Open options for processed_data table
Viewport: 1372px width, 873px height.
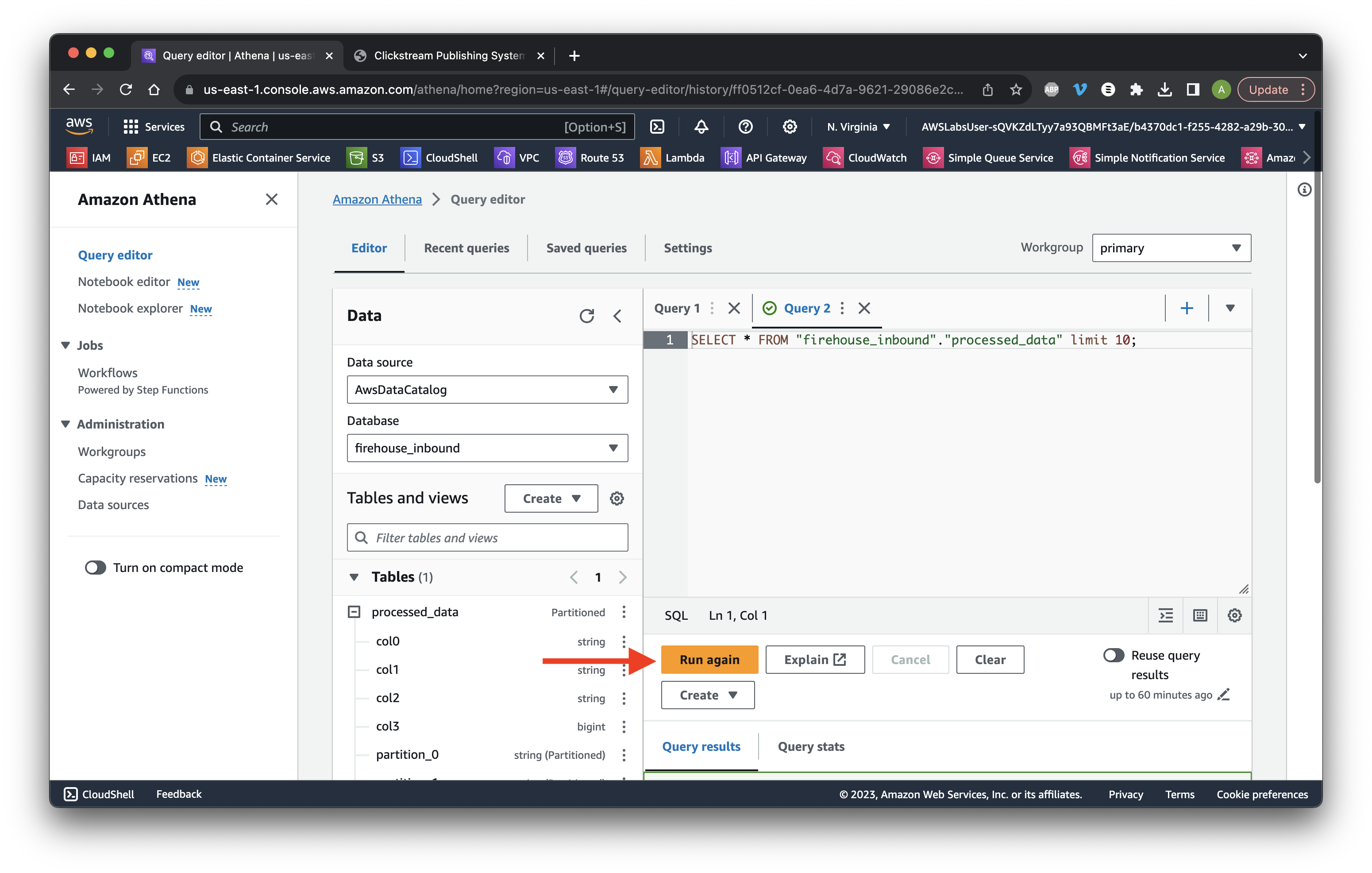click(624, 612)
